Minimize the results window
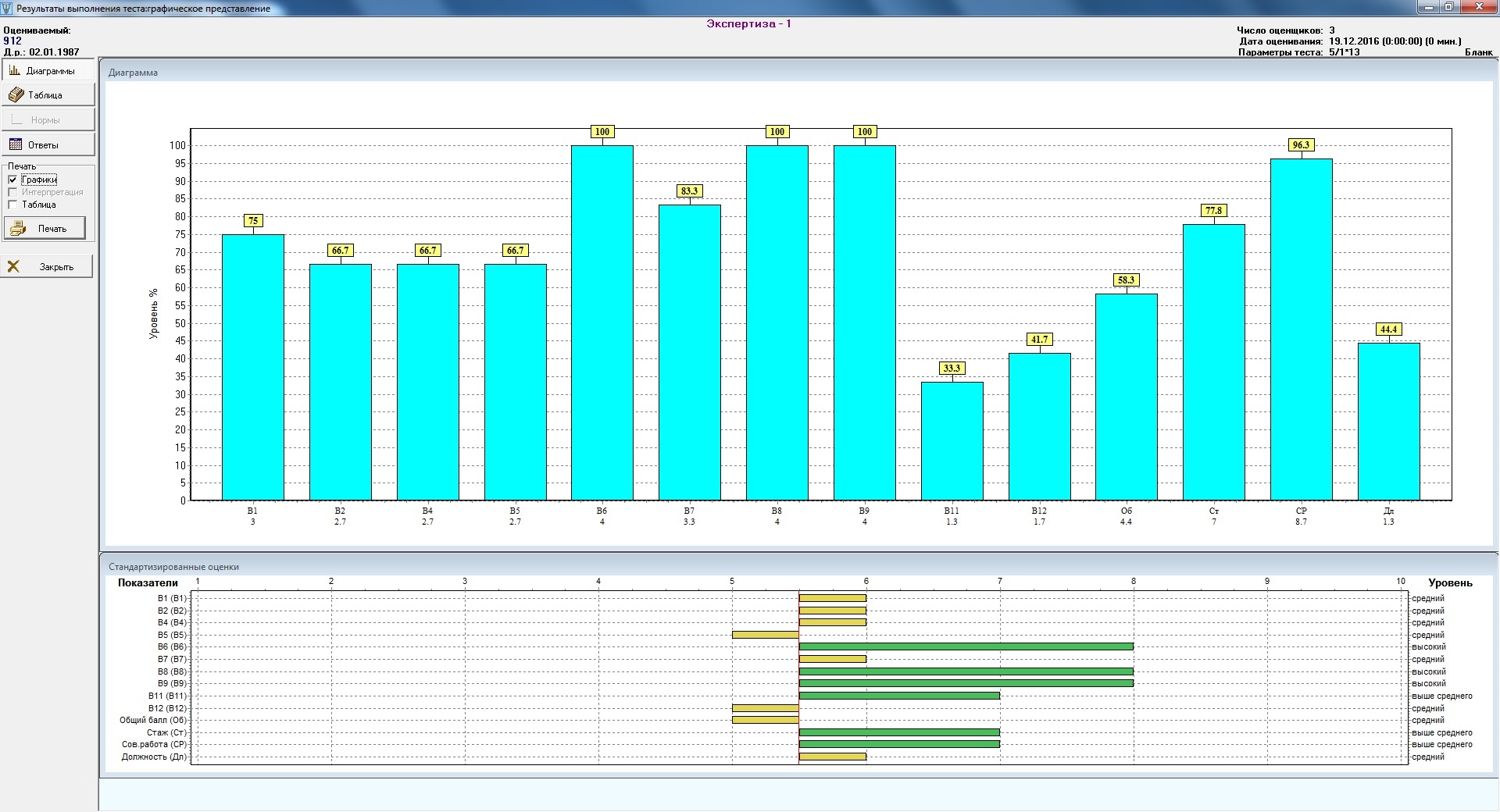The image size is (1500, 812). pos(1429,7)
